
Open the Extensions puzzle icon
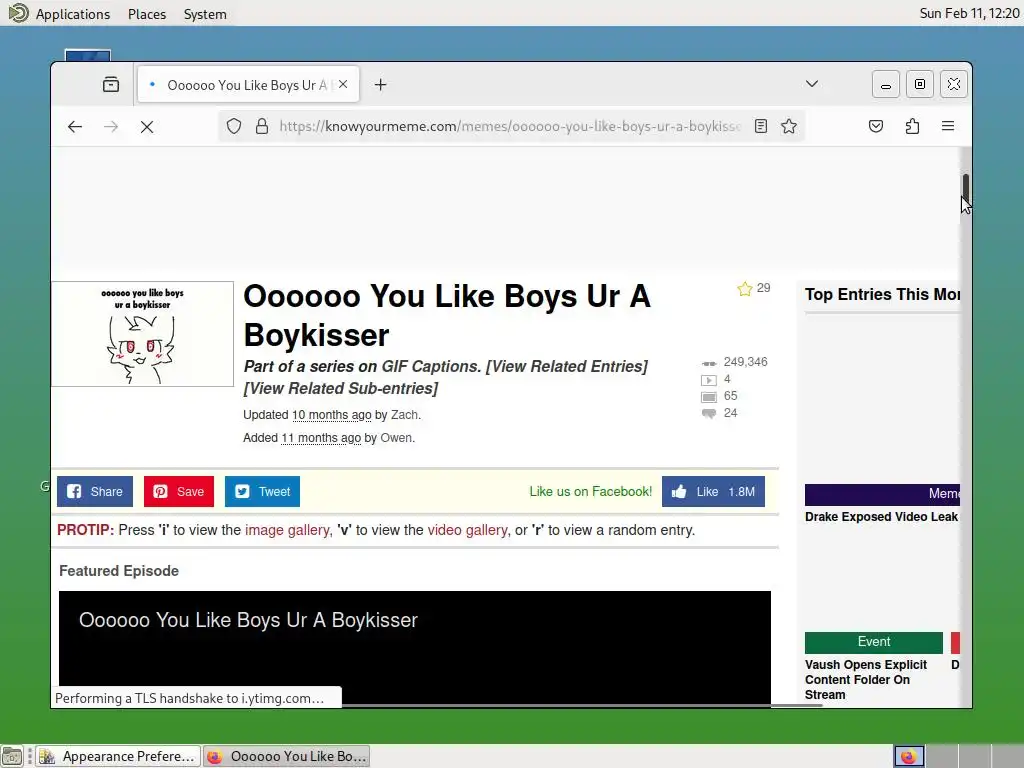912,126
